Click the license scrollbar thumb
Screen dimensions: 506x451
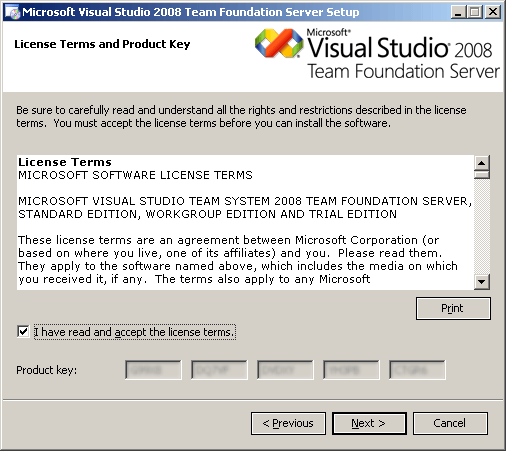click(x=482, y=175)
